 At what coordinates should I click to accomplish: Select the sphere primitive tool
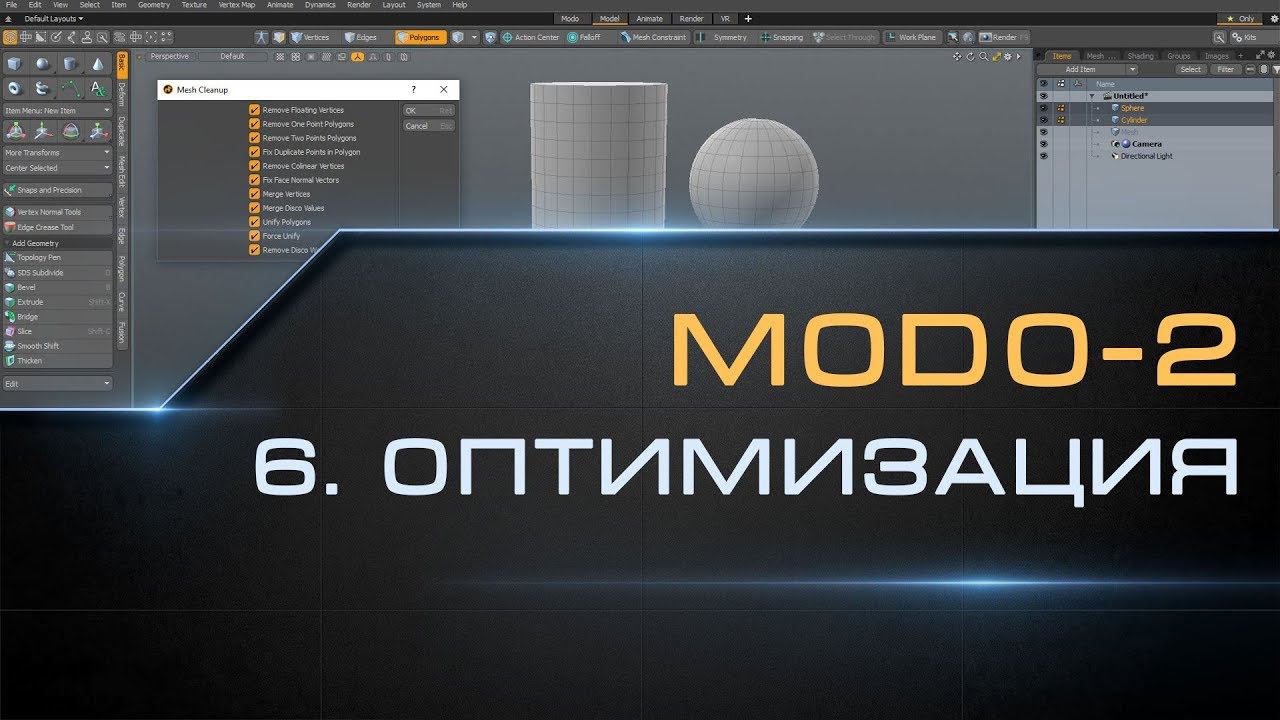(x=43, y=64)
